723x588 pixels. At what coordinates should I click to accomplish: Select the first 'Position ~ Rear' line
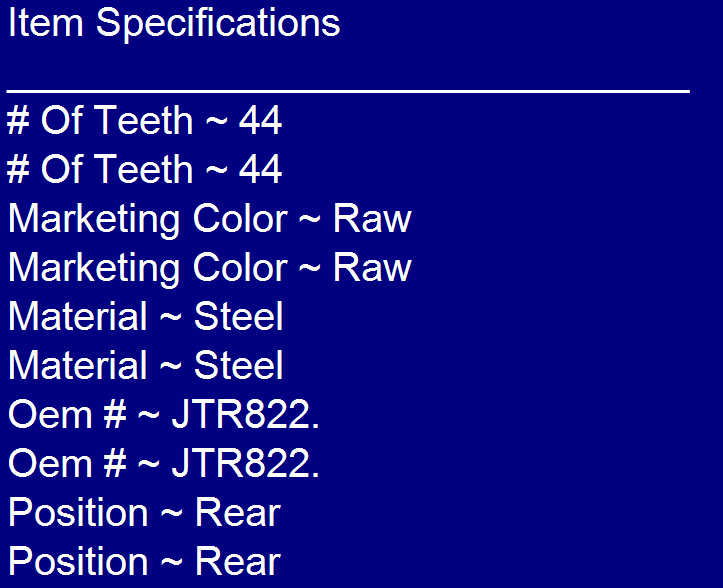pos(144,513)
